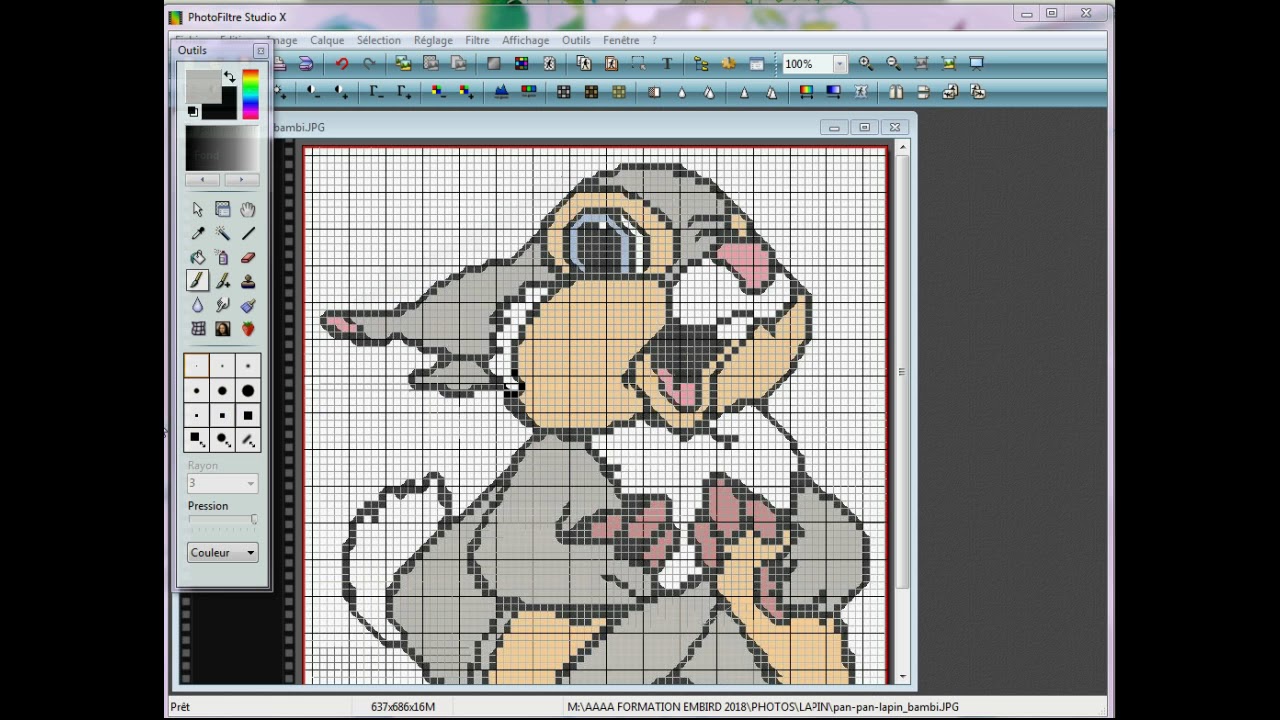
Task: Open preferences gear icon in toolbar
Action: (729, 64)
